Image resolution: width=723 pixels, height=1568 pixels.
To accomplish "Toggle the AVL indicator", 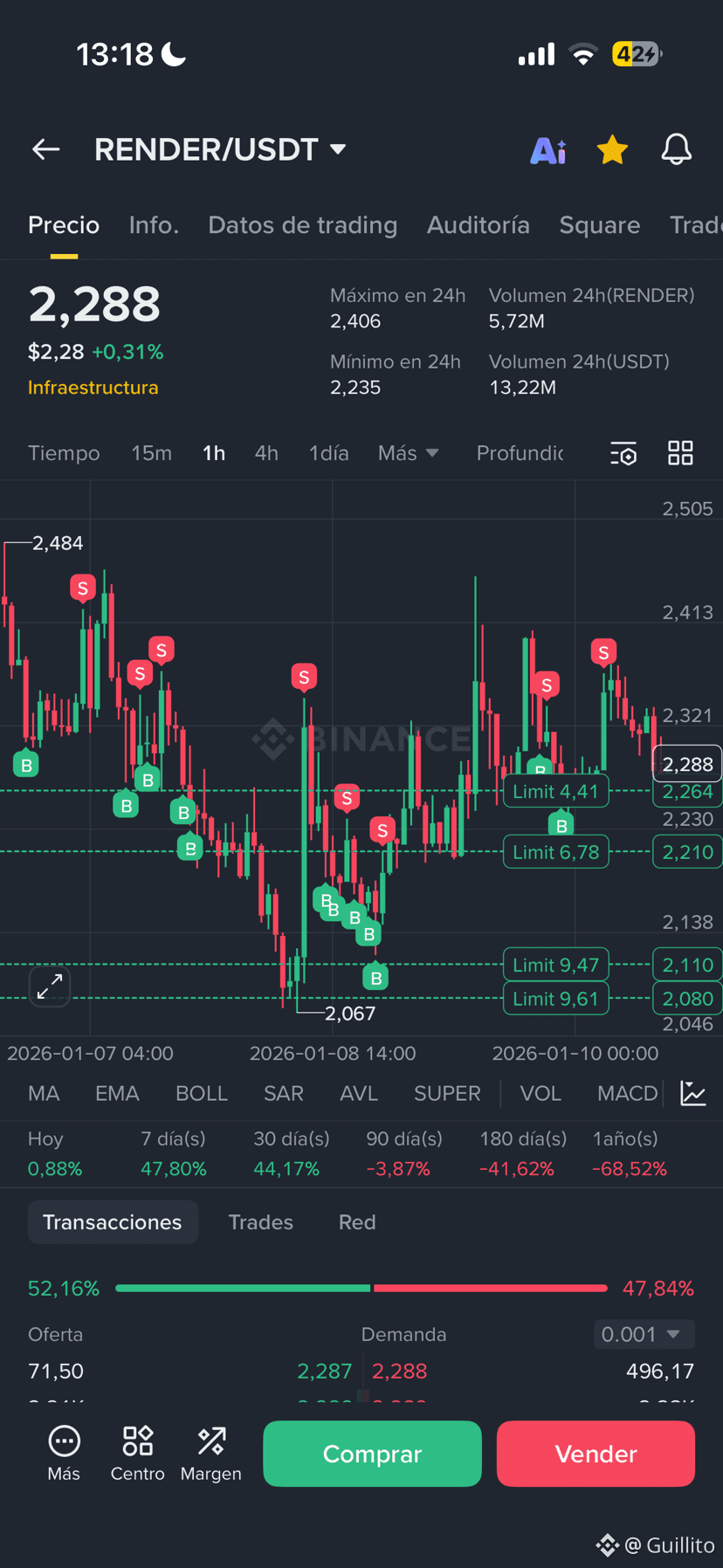I will 358,1093.
